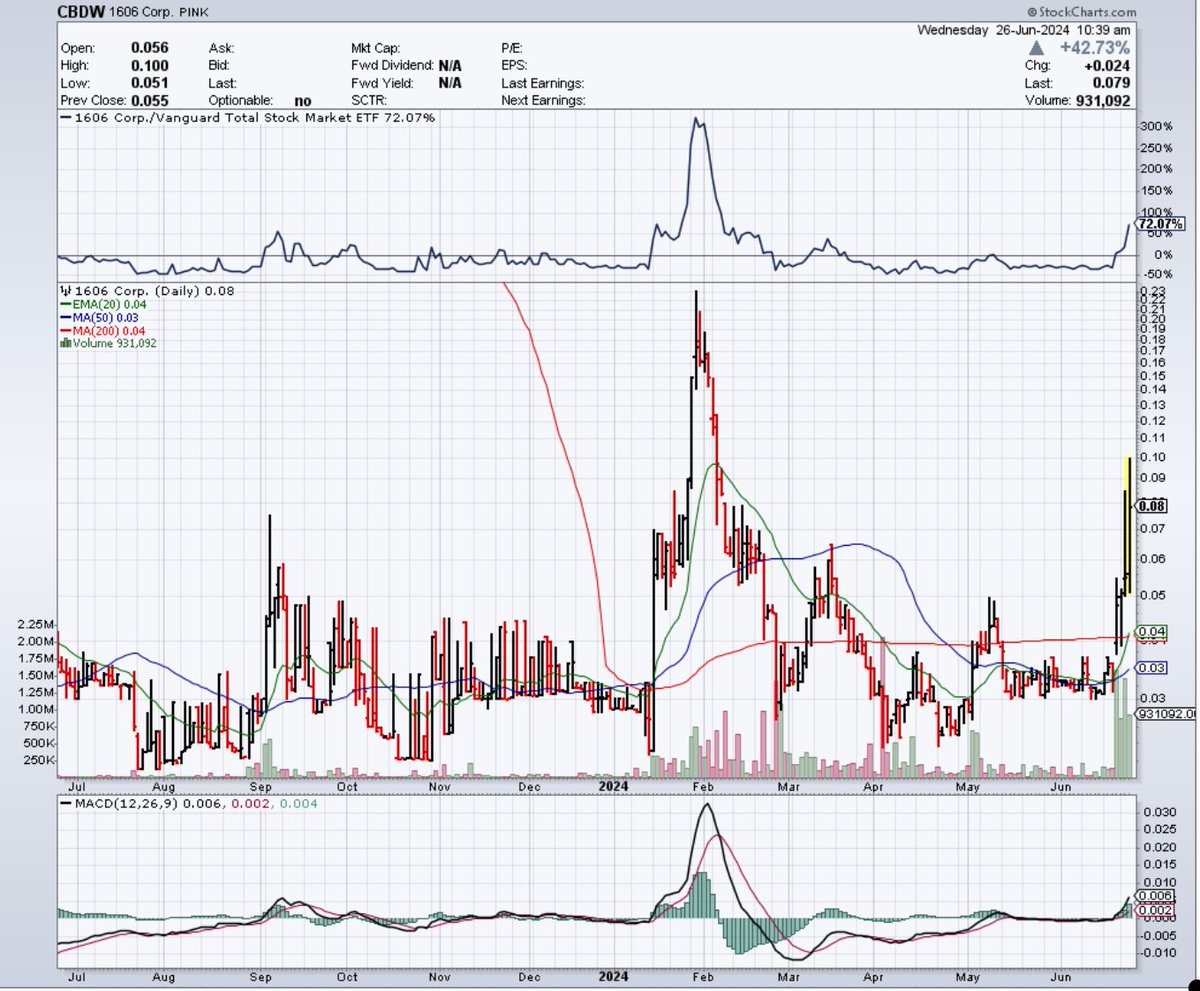Click the Fwd Yield N/A value
The image size is (1200, 991).
(449, 84)
